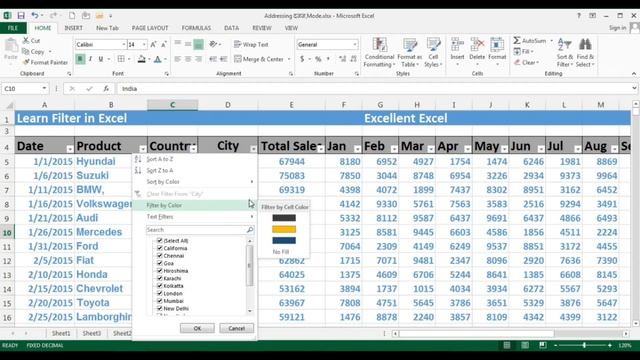This screenshot has width=640, height=360.
Task: Click the Insert cells icon
Action: (x=457, y=44)
